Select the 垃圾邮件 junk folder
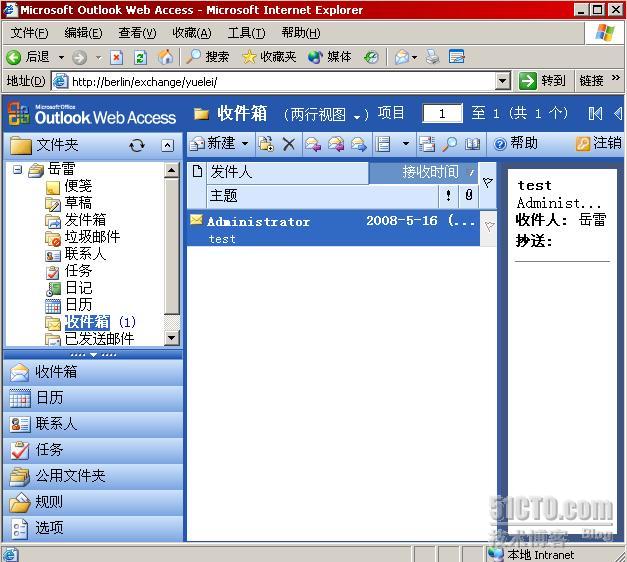The height and width of the screenshot is (562, 627). (x=92, y=237)
